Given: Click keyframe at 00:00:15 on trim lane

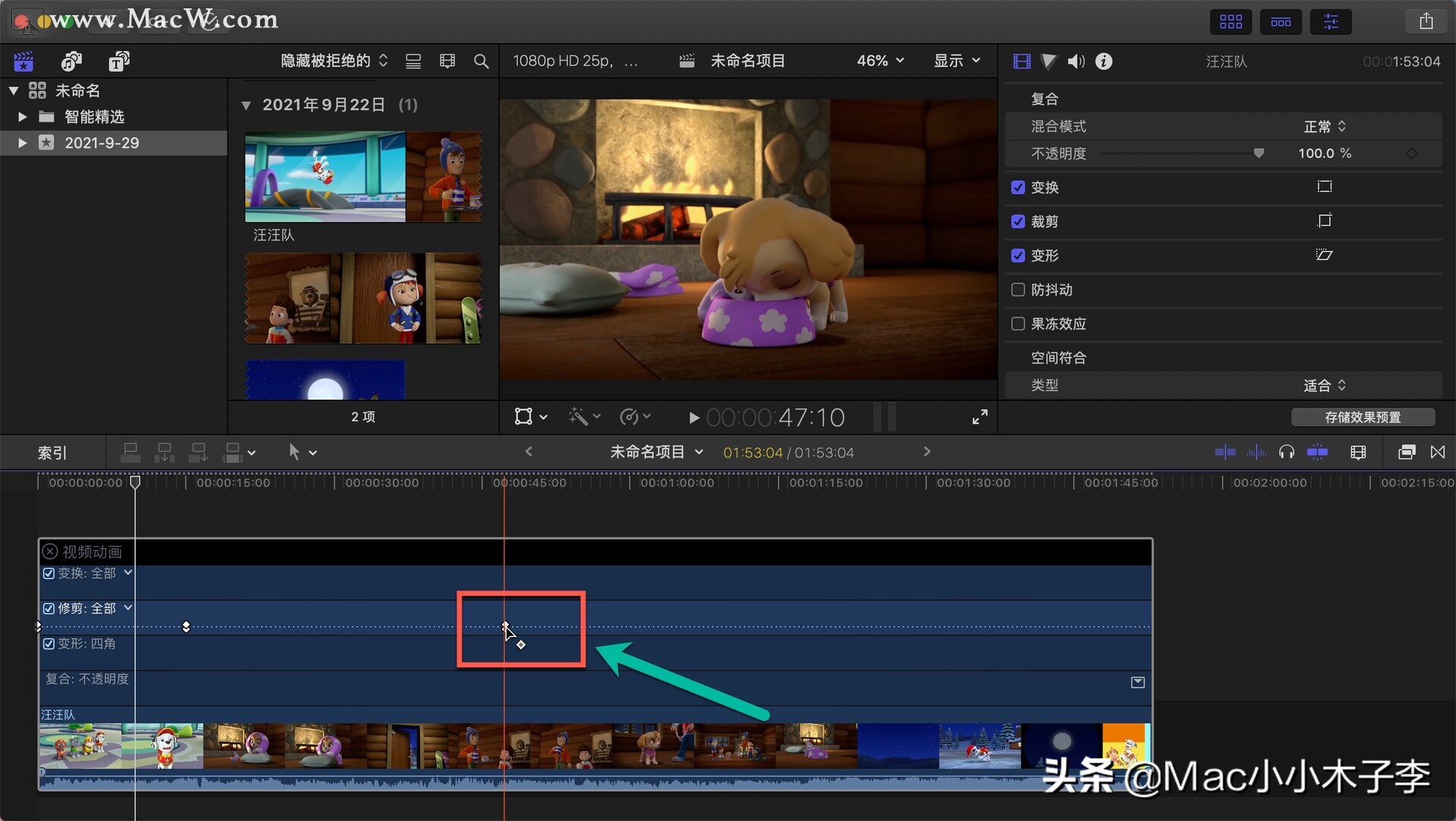Looking at the screenshot, I should point(186,627).
